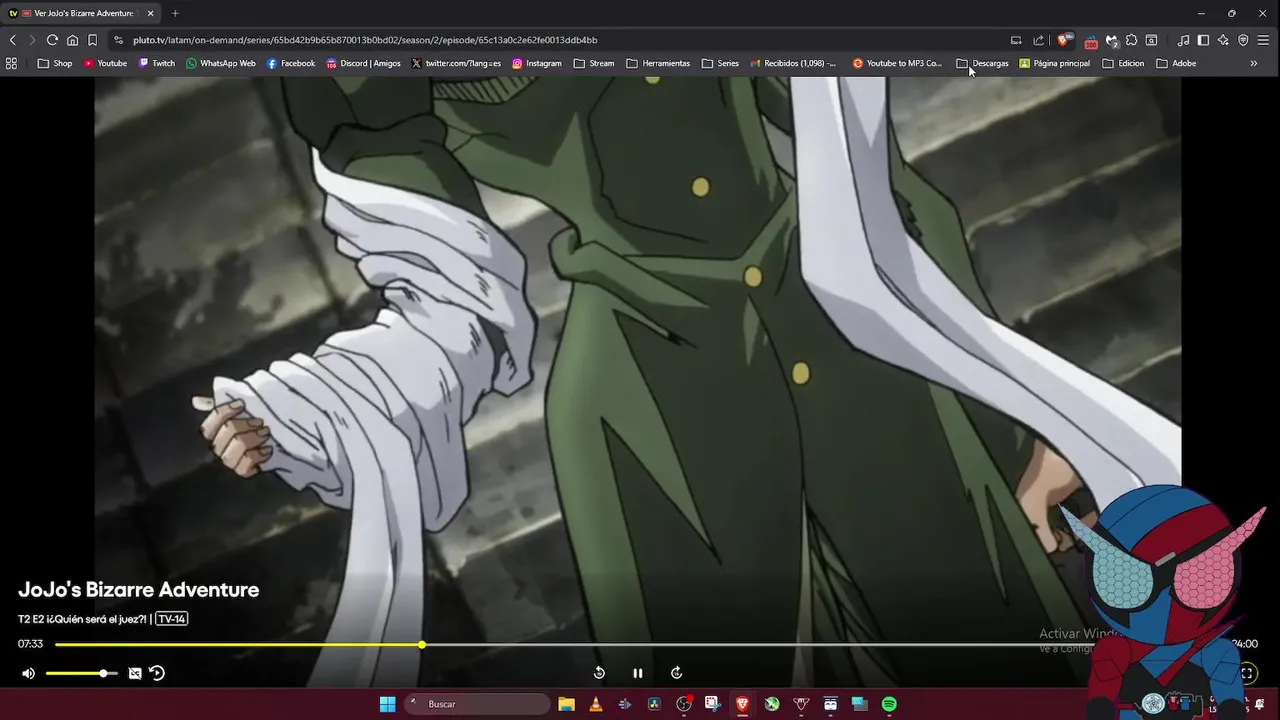
Task: Expand the Adobe bookmark folder
Action: click(1176, 63)
